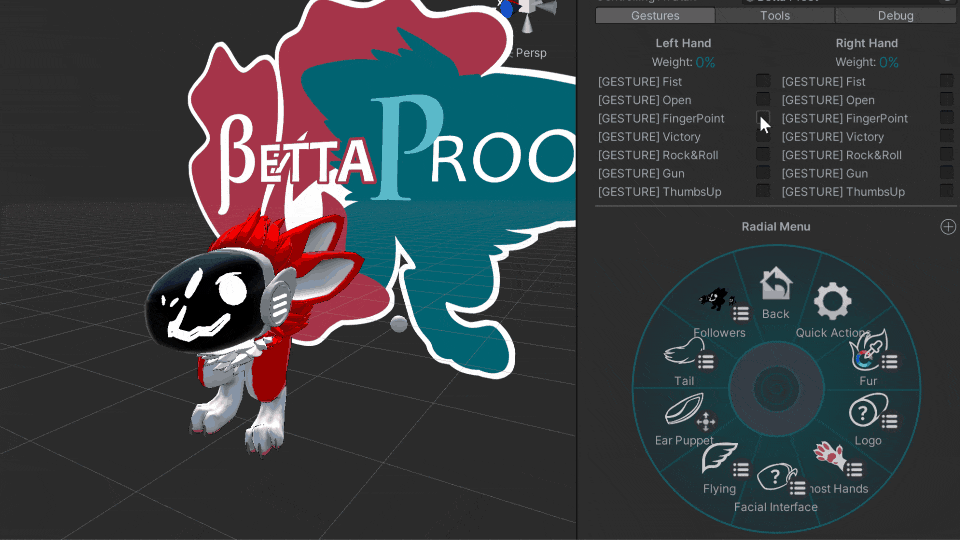
Task: Toggle Left Hand Victory gesture checkbox
Action: click(763, 136)
